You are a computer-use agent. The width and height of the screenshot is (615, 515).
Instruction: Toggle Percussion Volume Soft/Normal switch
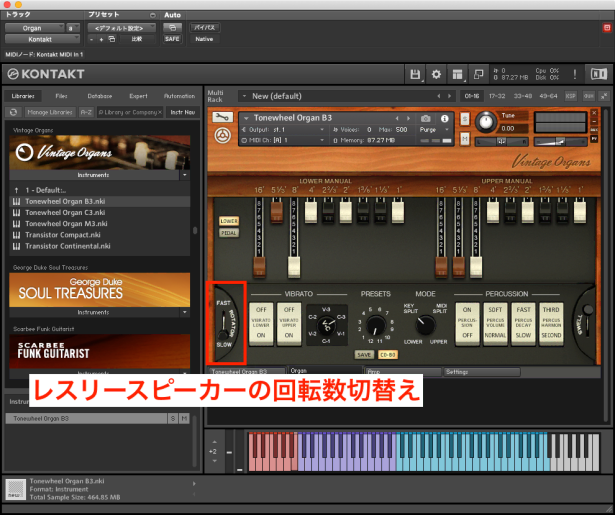[x=495, y=323]
